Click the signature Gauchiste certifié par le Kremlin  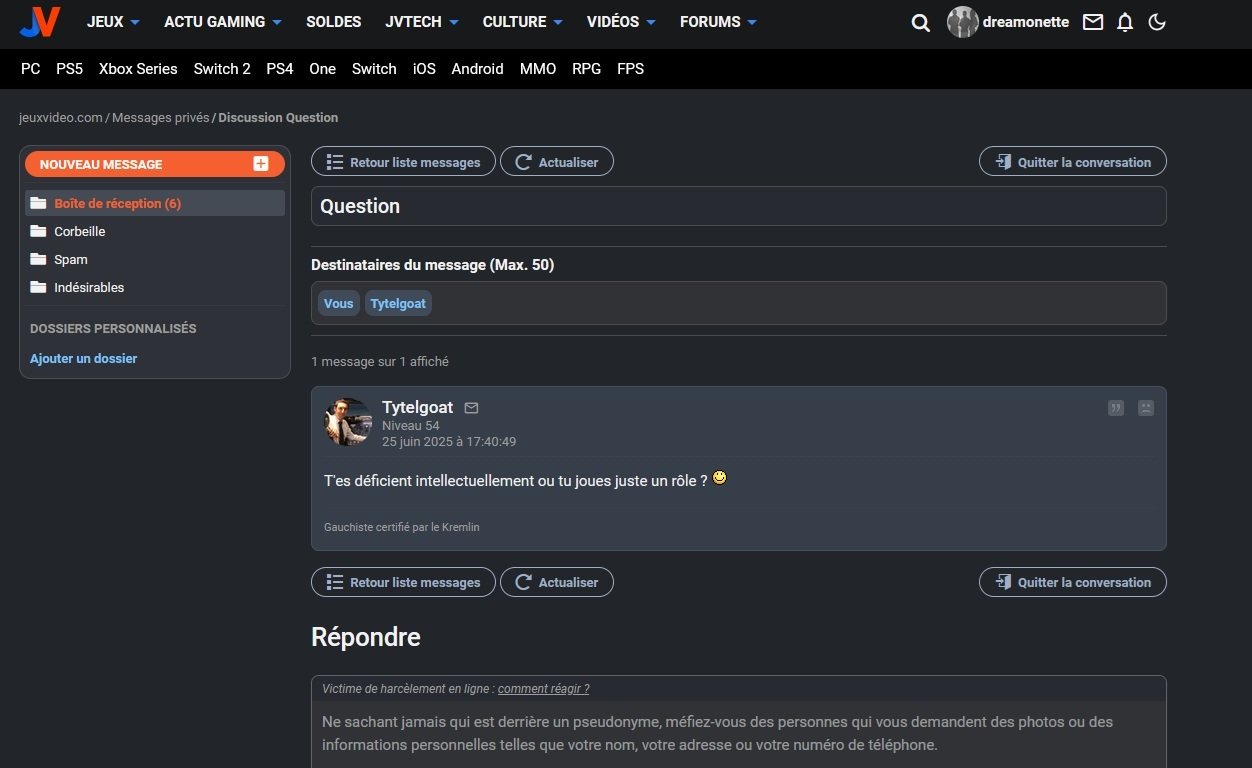coord(402,527)
